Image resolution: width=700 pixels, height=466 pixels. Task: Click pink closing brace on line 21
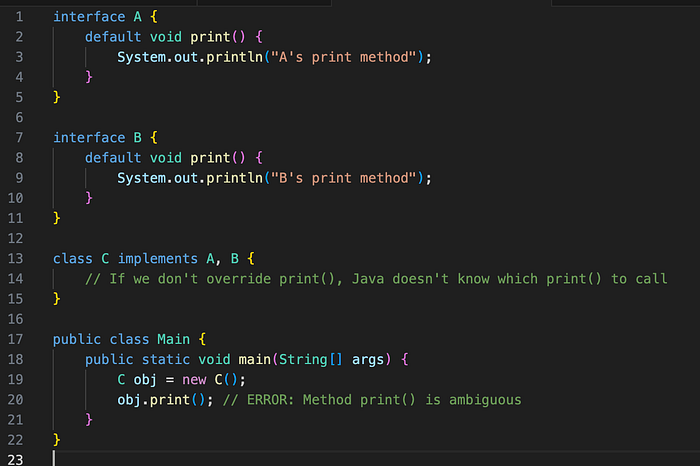coord(89,420)
